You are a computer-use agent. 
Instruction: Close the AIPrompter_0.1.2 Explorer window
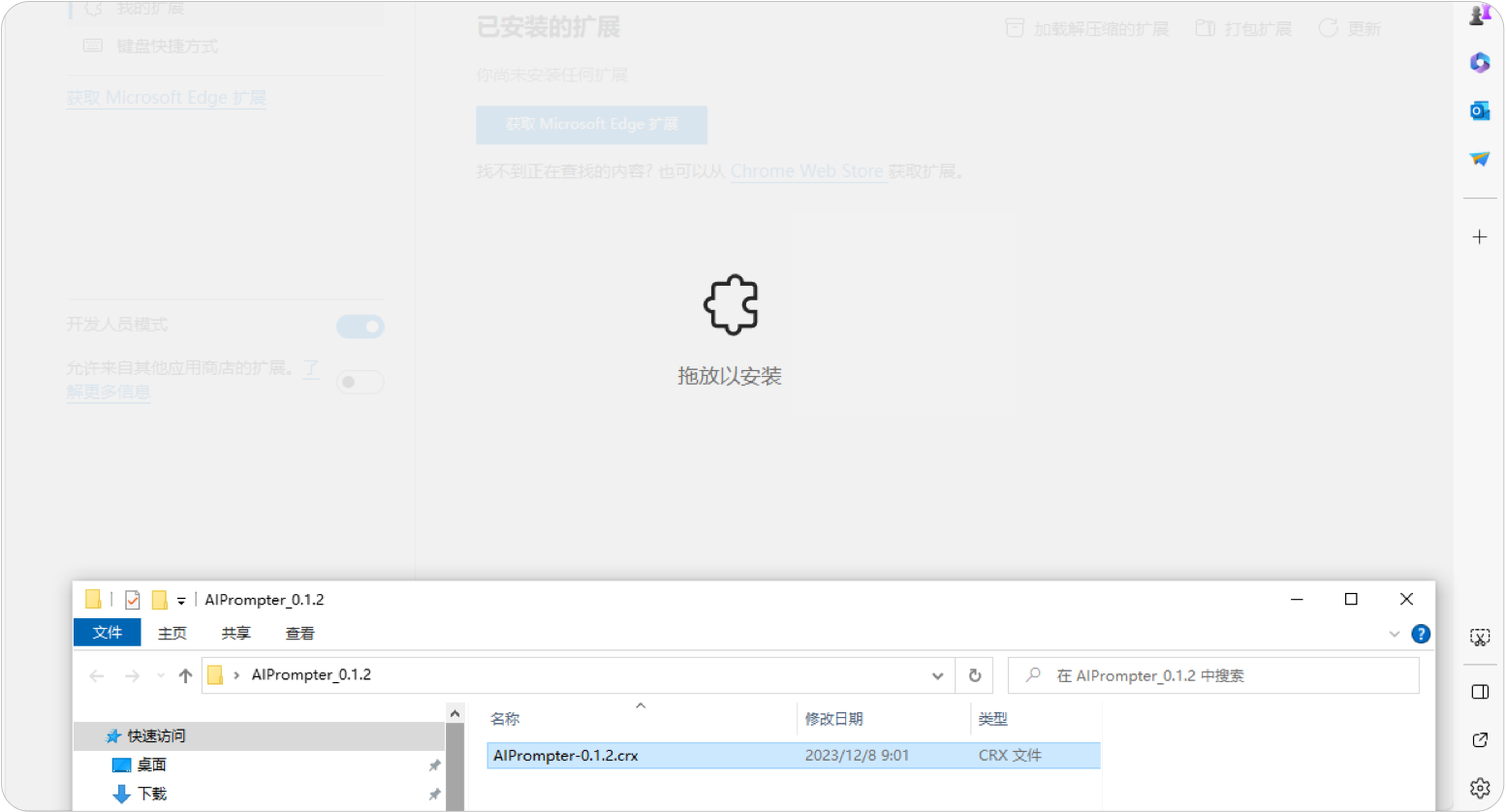pos(1406,600)
